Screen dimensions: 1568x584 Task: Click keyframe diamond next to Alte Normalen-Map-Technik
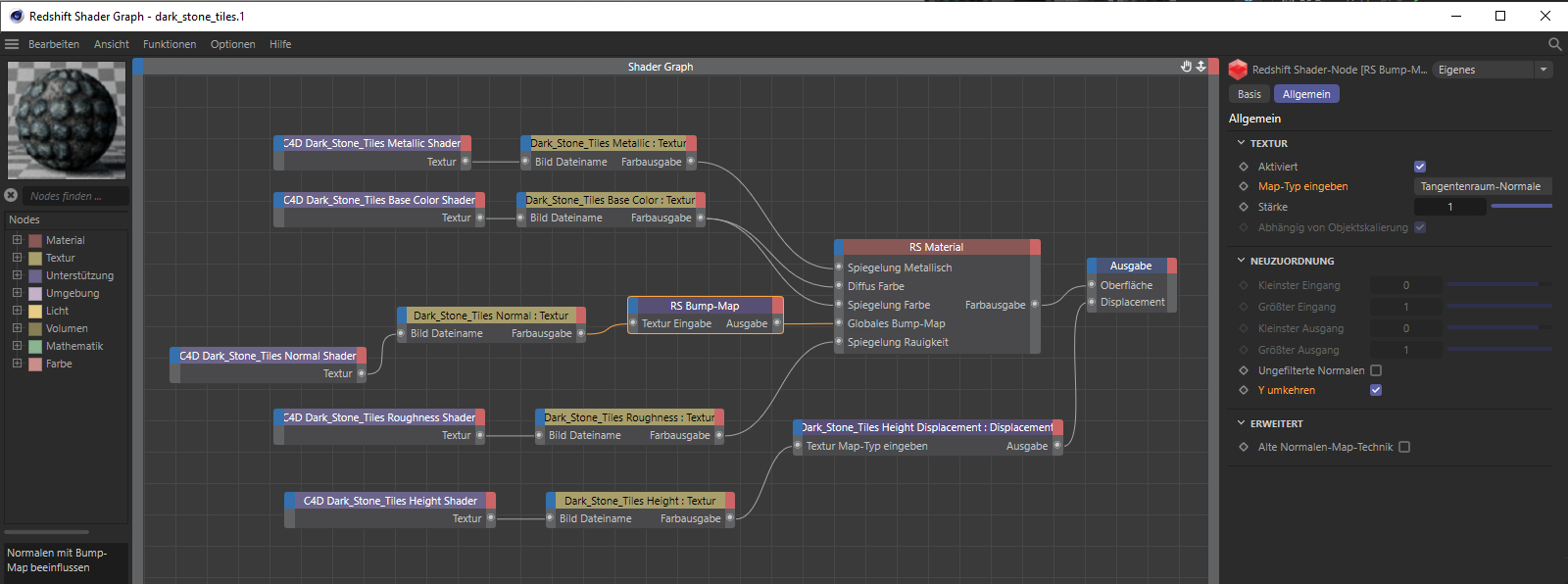click(1244, 447)
